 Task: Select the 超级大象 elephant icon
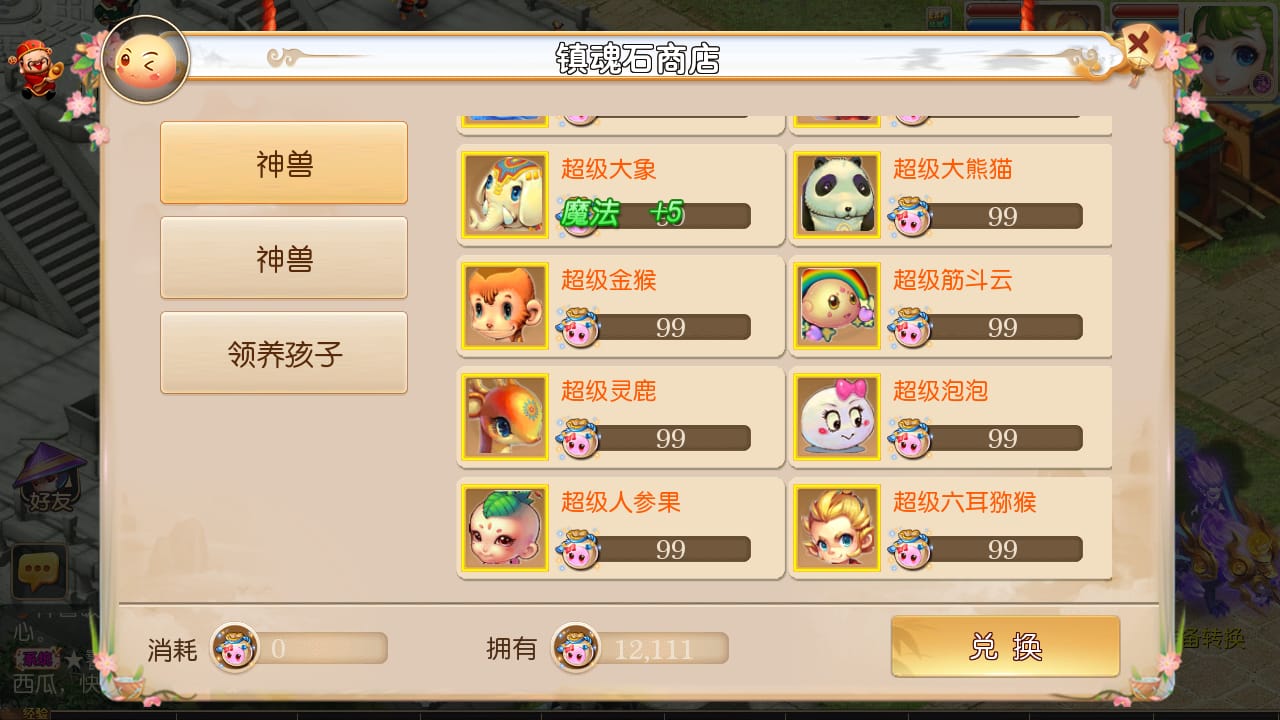point(505,195)
